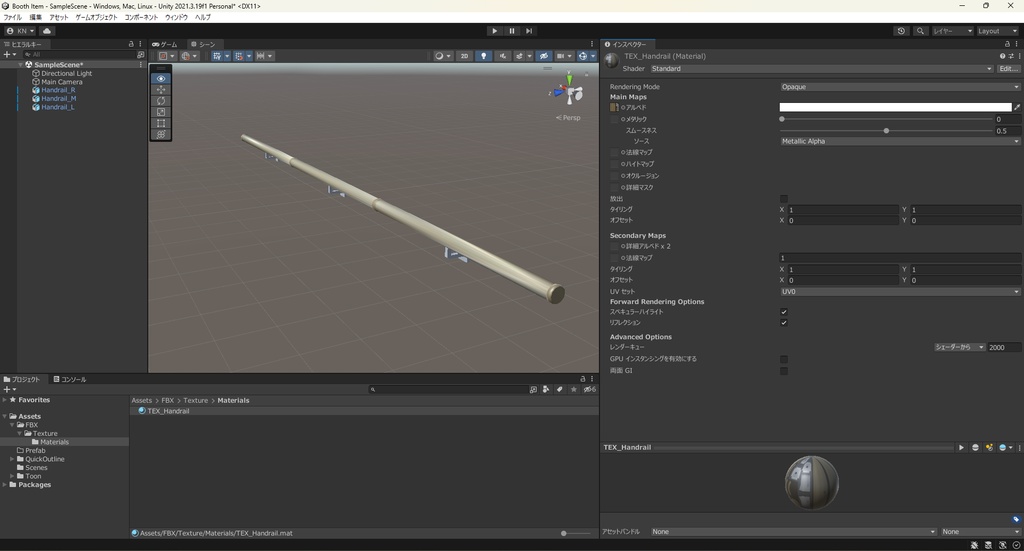Open cloud services icon in top toolbar

click(x=47, y=31)
